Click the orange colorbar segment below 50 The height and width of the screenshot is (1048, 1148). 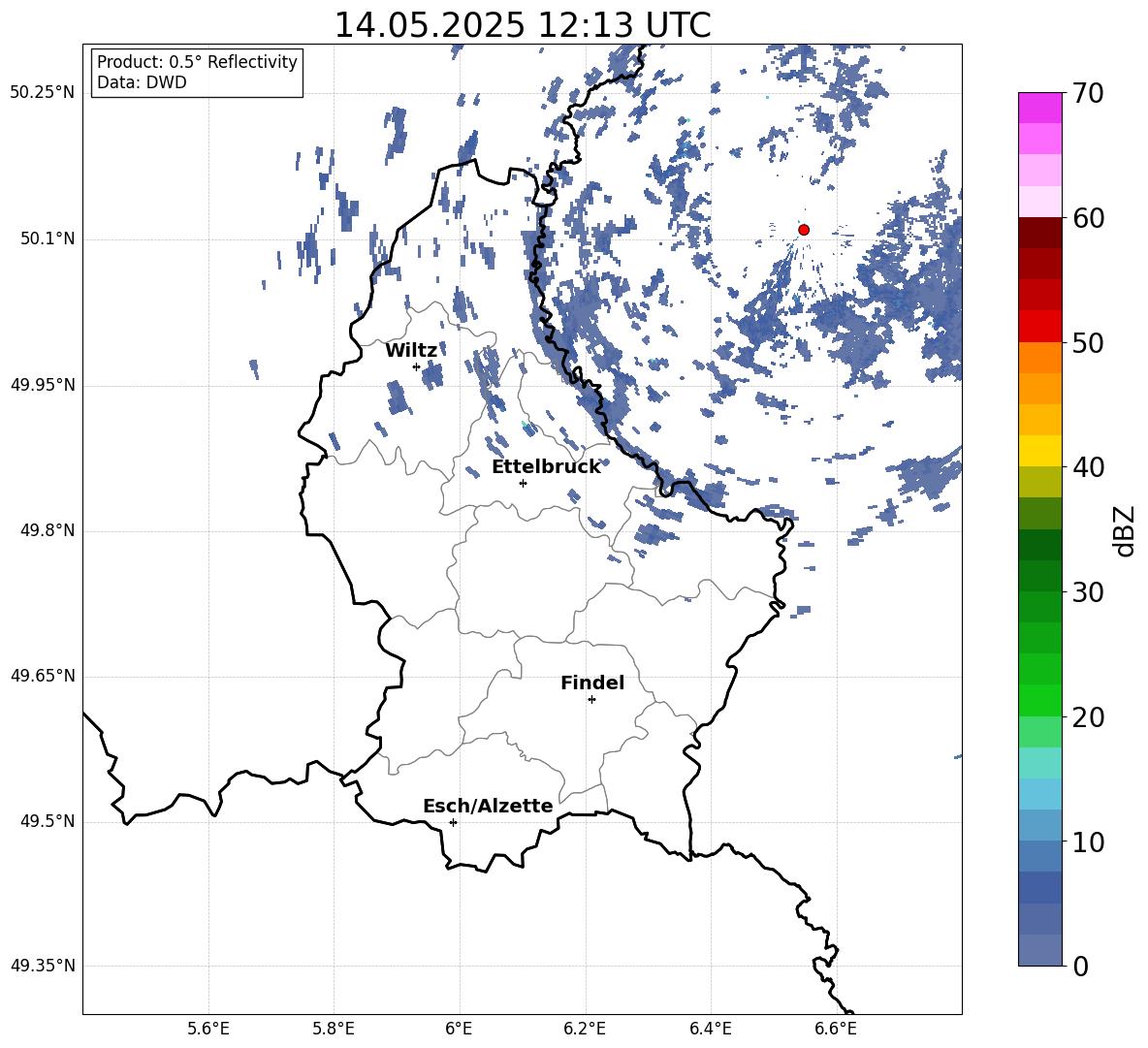coord(1040,358)
